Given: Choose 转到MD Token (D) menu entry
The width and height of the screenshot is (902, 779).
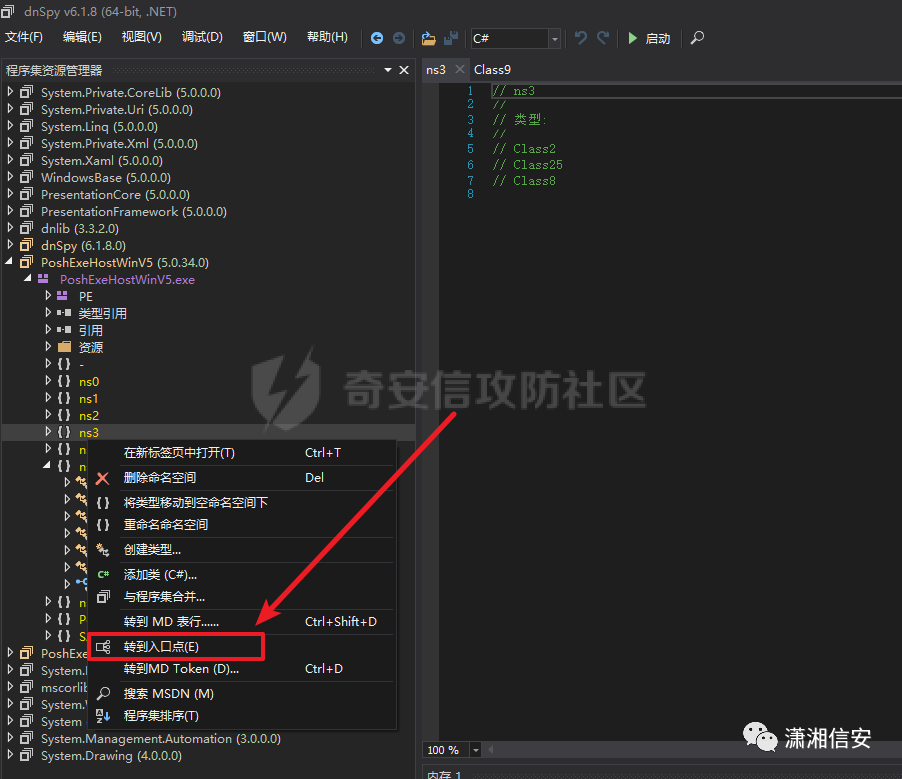Looking at the screenshot, I should point(243,669).
